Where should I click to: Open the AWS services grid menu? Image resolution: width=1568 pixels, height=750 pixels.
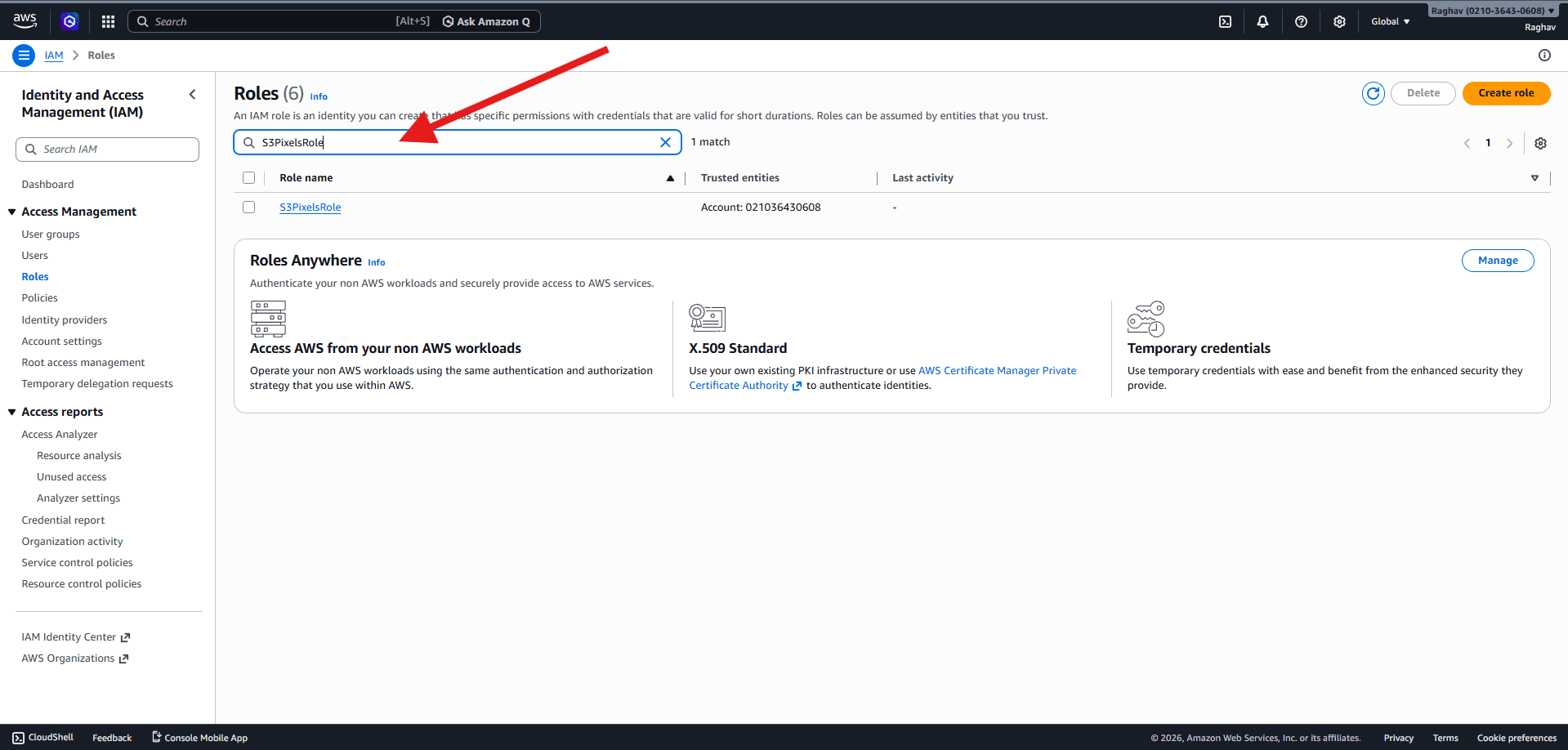tap(107, 21)
